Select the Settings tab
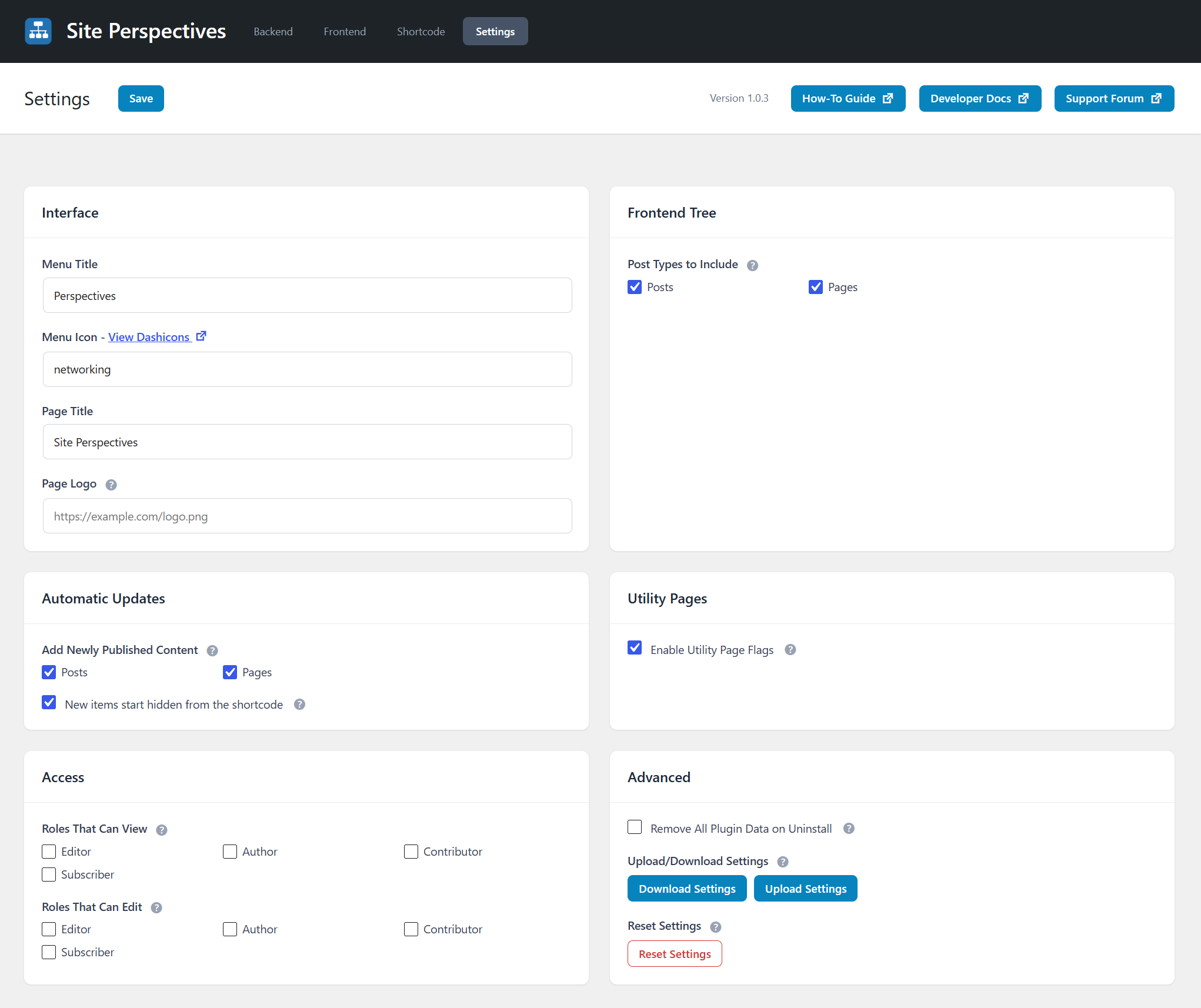 click(x=495, y=31)
